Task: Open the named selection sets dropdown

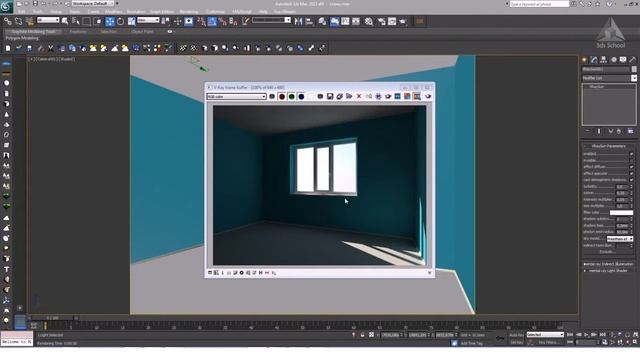Action: (x=271, y=20)
